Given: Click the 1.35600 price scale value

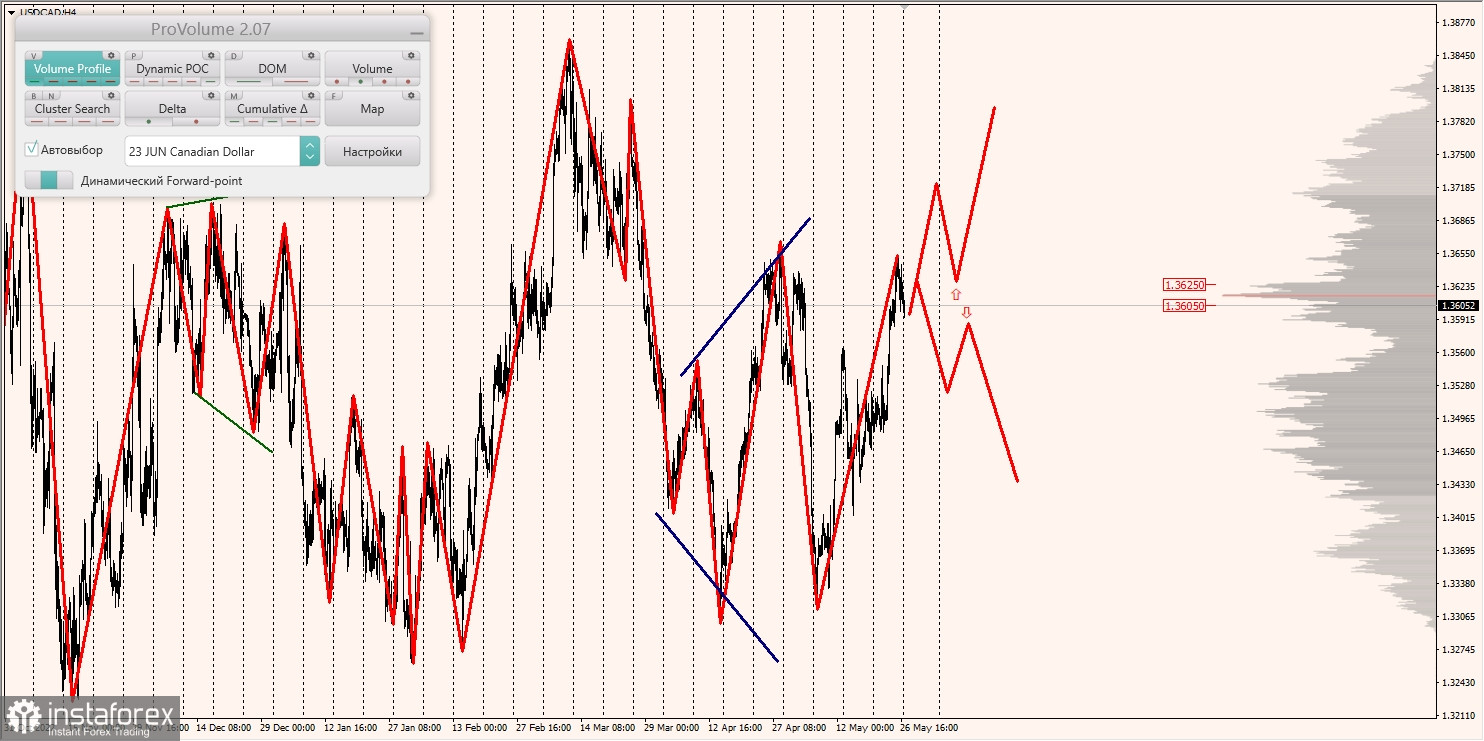Looking at the screenshot, I should 1458,353.
